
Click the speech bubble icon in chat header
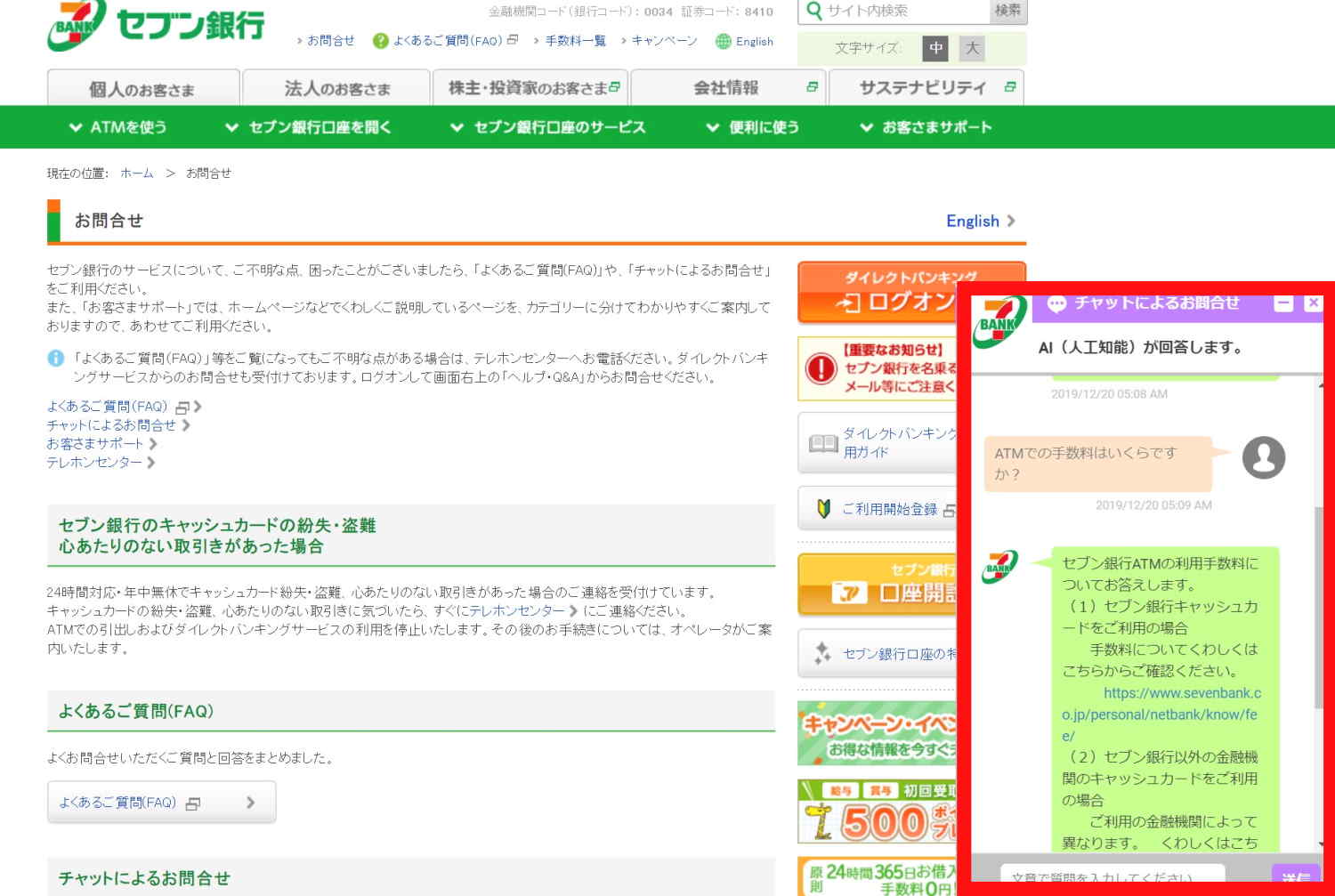pyautogui.click(x=1056, y=304)
